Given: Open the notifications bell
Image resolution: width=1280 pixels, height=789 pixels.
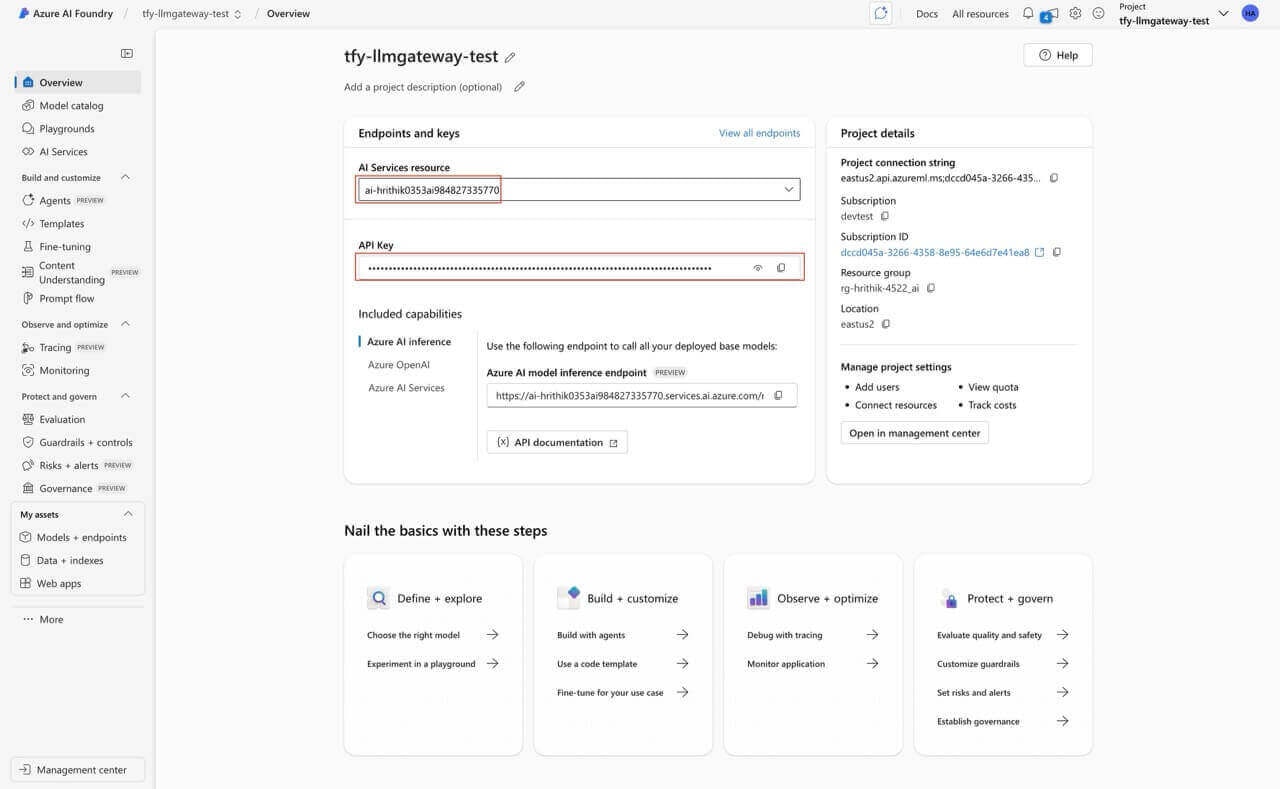Looking at the screenshot, I should point(1028,13).
